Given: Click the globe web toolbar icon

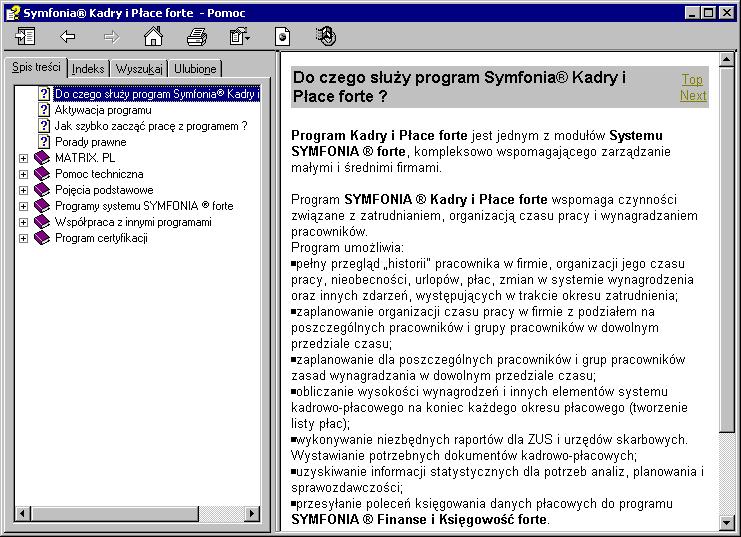Looking at the screenshot, I should 326,36.
